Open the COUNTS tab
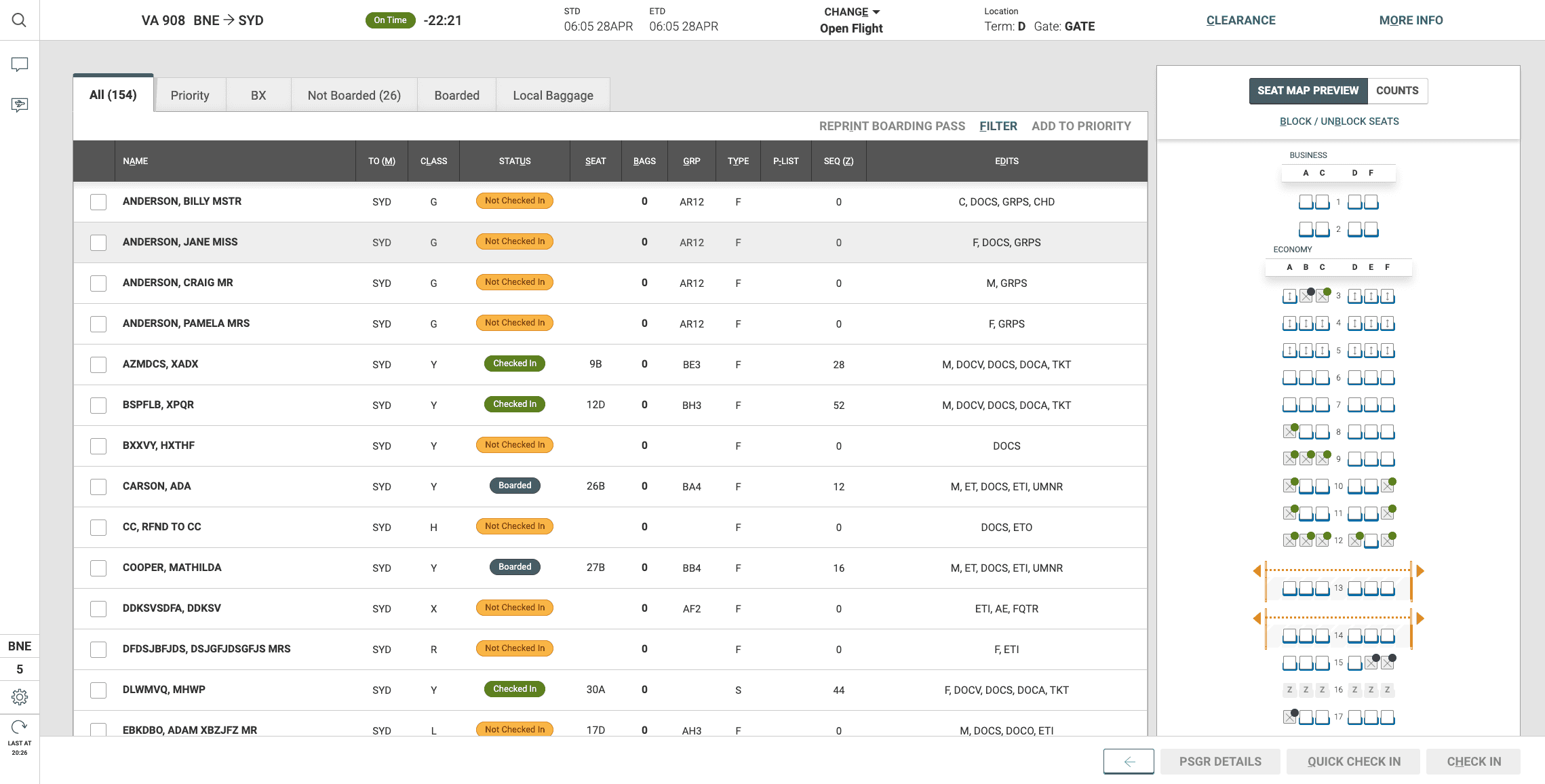1545x784 pixels. (x=1397, y=91)
